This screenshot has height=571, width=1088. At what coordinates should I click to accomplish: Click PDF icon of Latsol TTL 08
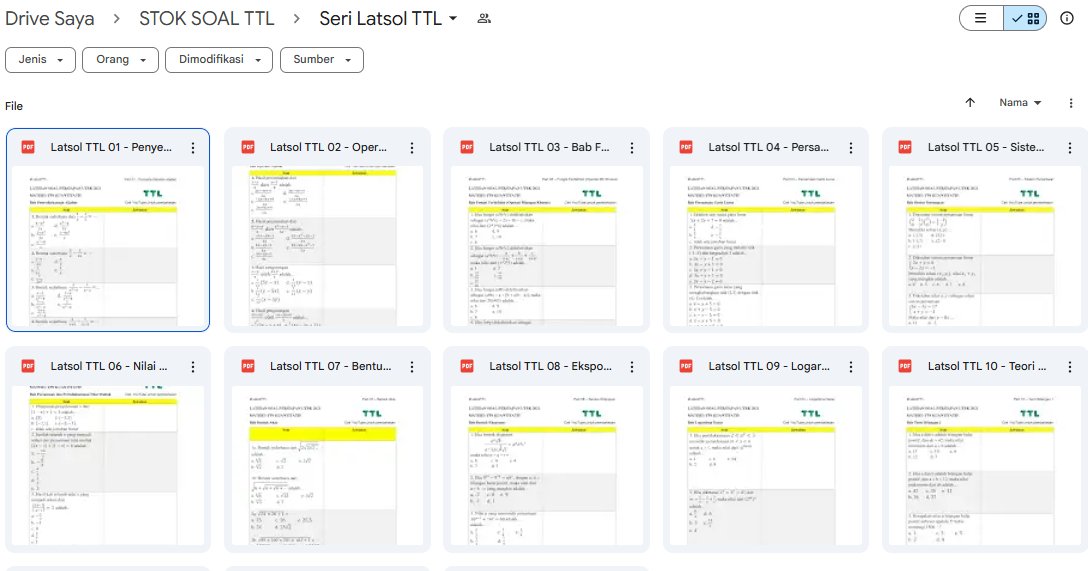pos(467,366)
